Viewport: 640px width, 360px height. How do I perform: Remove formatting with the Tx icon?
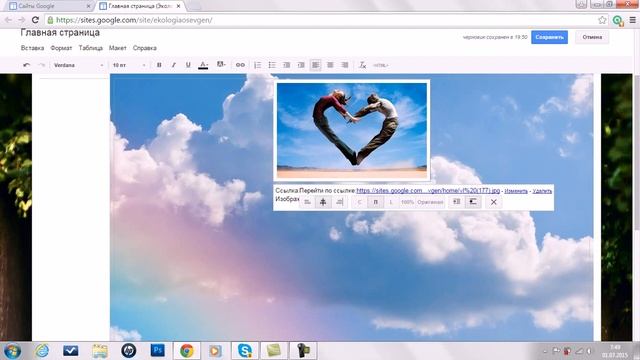[362, 65]
